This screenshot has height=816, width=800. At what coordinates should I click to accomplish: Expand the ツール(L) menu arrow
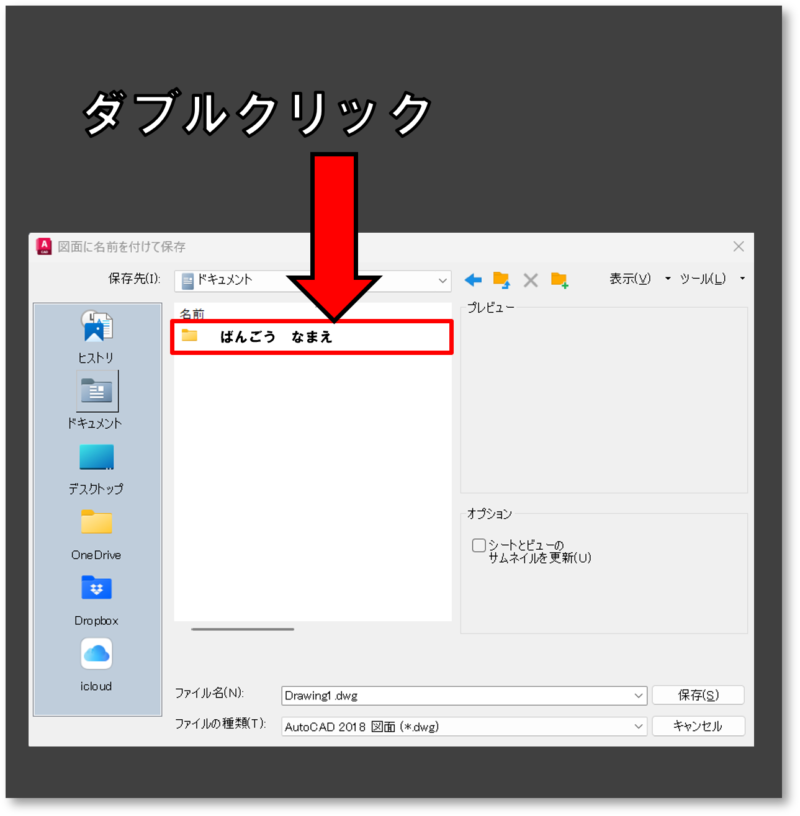pyautogui.click(x=742, y=279)
